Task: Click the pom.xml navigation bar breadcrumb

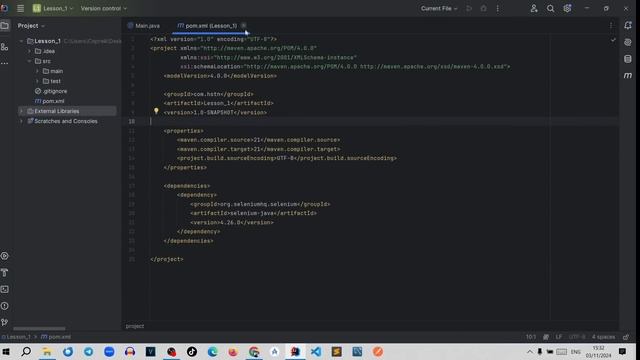Action: coord(56,337)
